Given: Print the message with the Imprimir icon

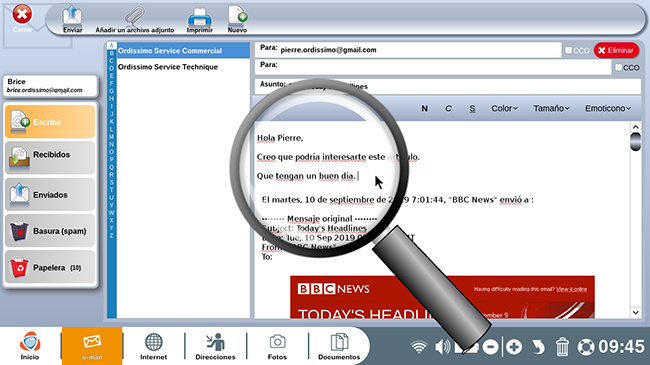Looking at the screenshot, I should click(x=199, y=20).
